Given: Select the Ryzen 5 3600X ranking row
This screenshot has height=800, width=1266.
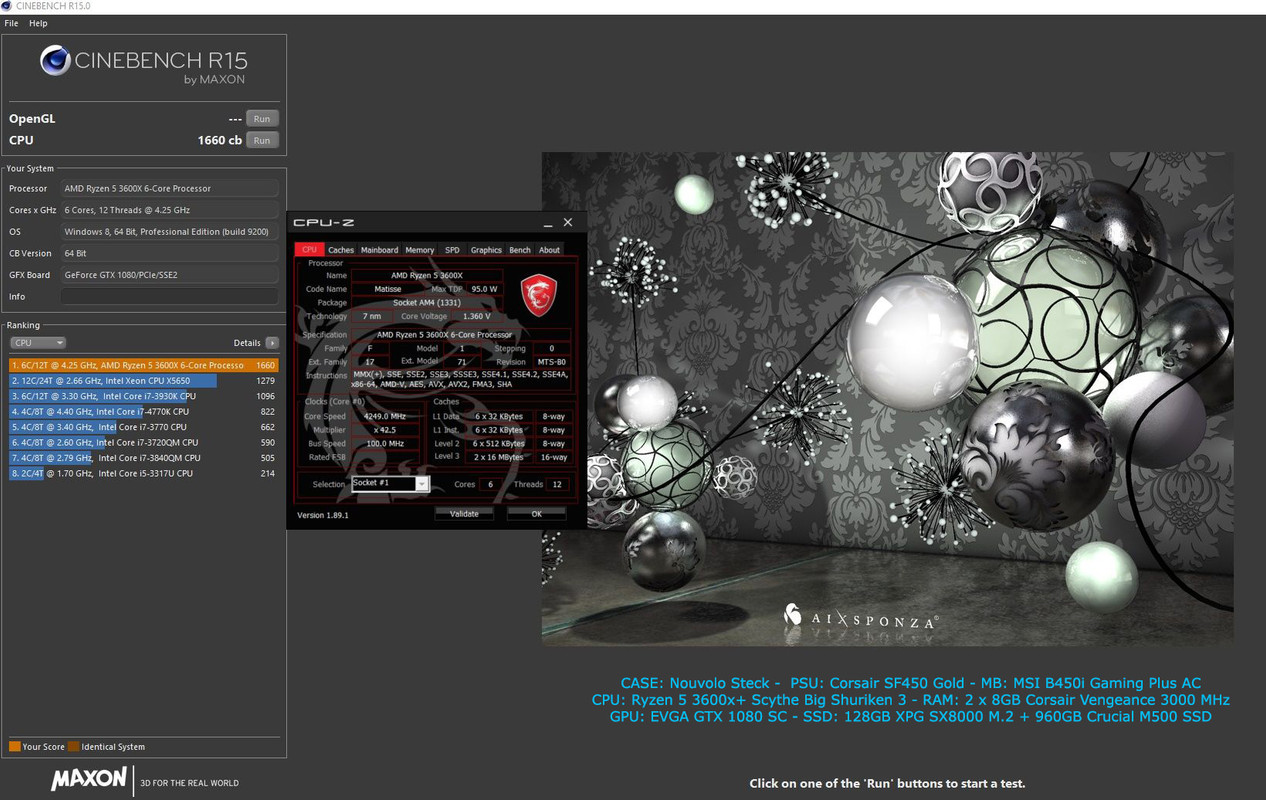Looking at the screenshot, I should (x=144, y=365).
